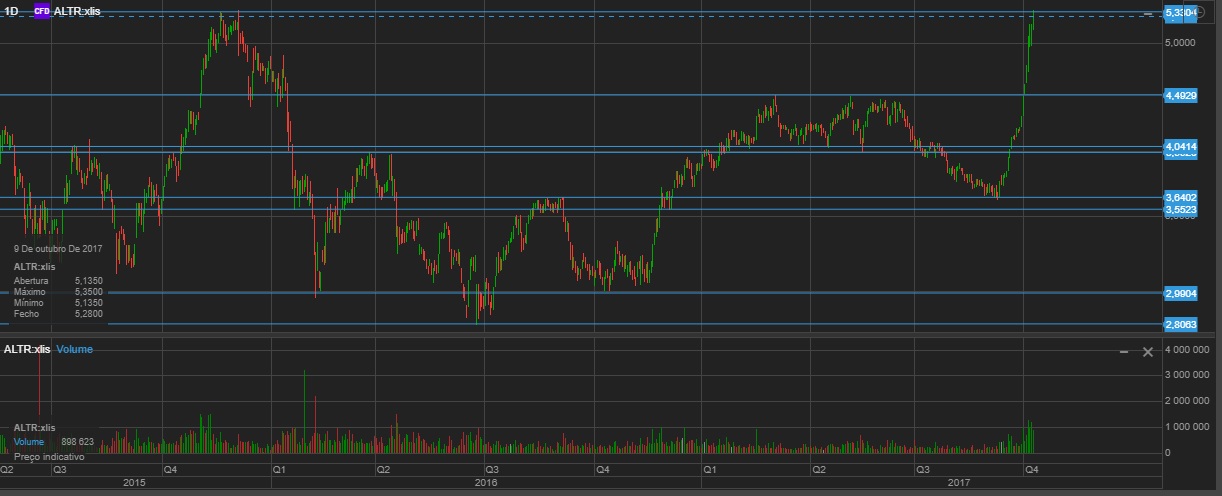Select the 4,0414 price level label
Viewport: 1222px width, 496px height.
pos(1181,146)
